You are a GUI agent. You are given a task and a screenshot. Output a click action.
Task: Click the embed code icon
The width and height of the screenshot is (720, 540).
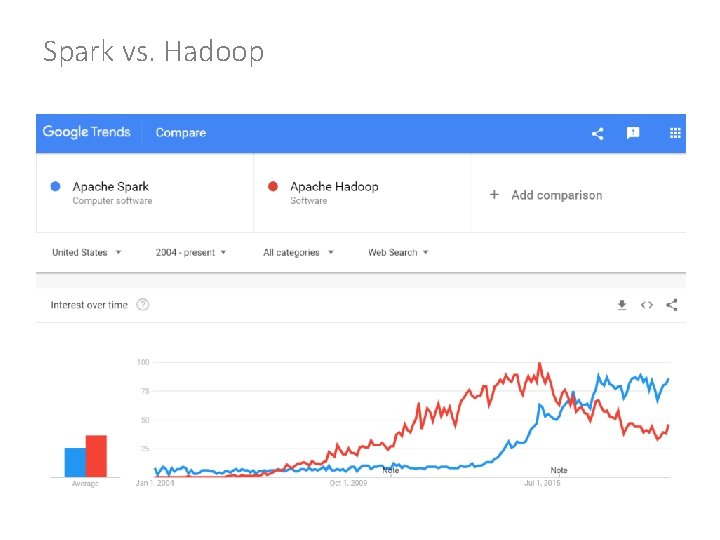pyautogui.click(x=646, y=305)
